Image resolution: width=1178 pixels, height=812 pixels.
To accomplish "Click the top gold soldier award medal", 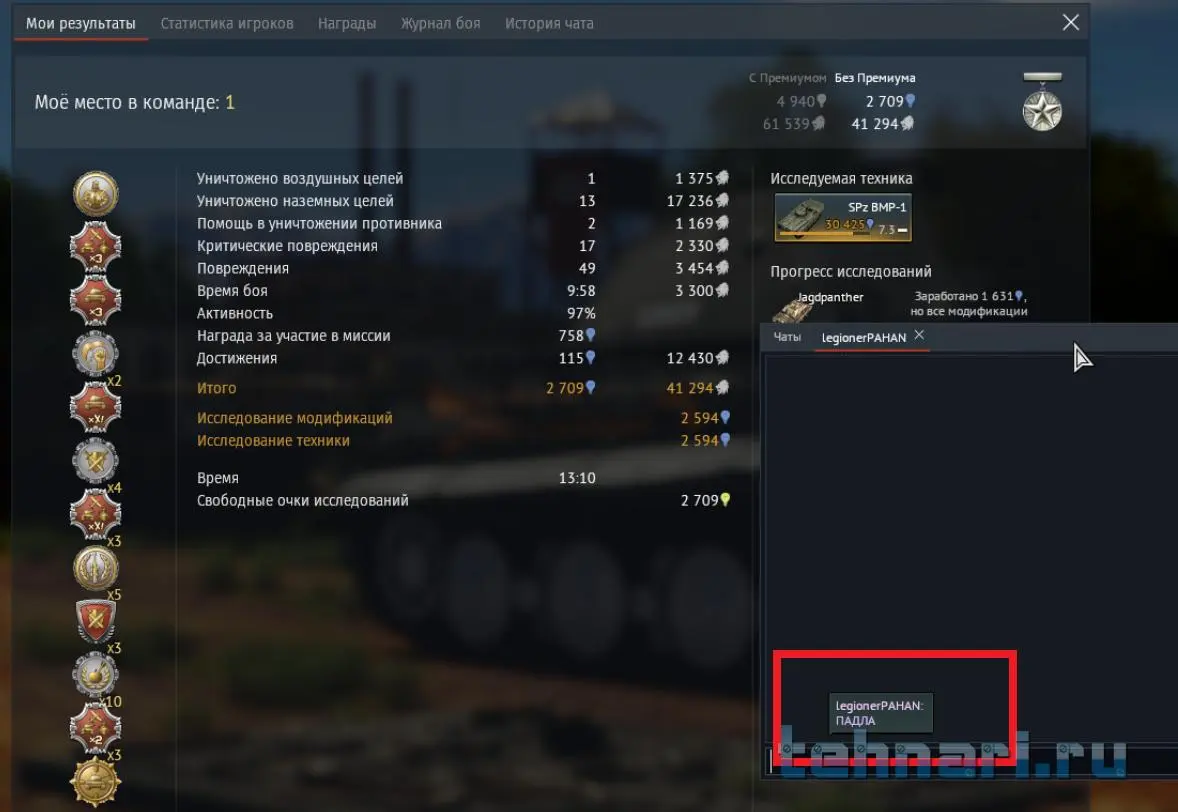I will point(95,193).
